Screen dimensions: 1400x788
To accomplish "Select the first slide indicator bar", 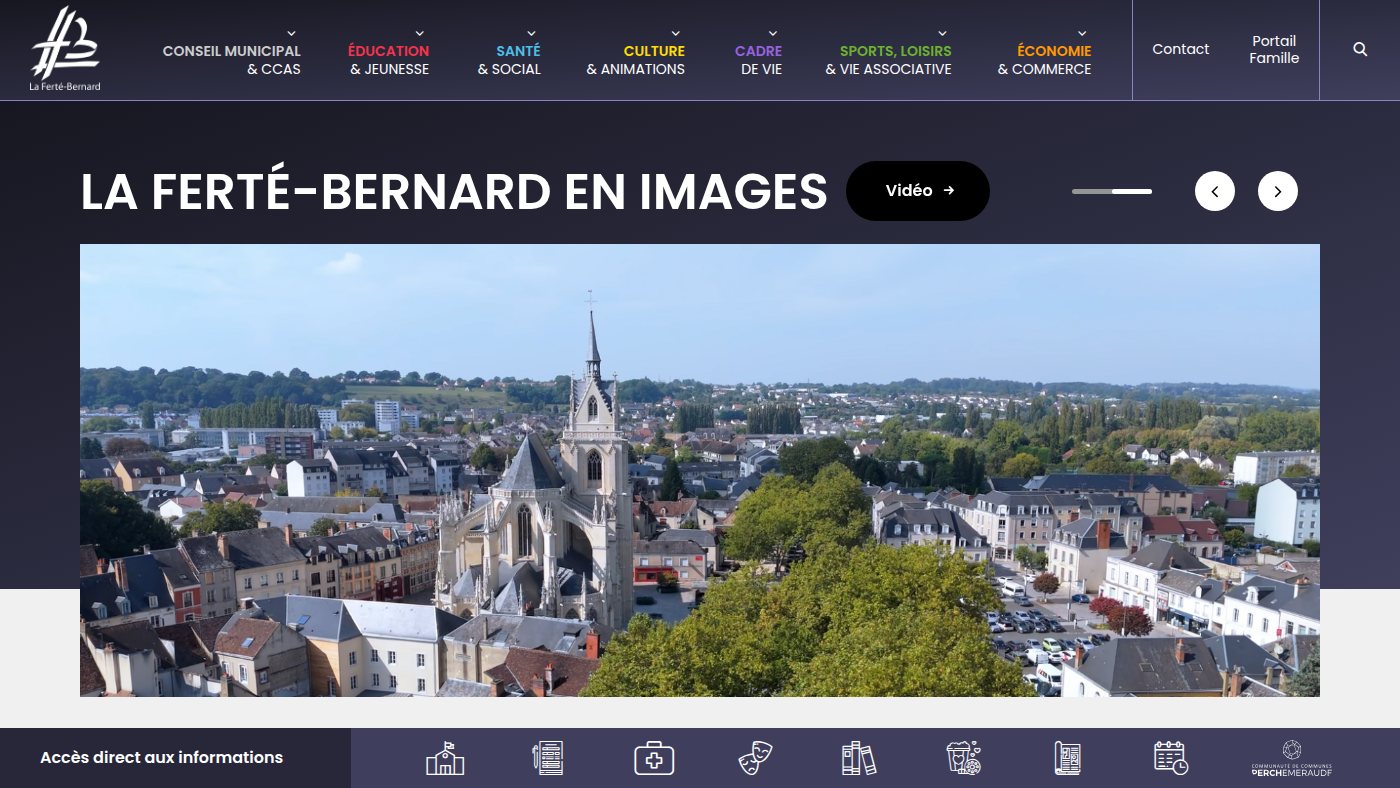I will click(1092, 191).
